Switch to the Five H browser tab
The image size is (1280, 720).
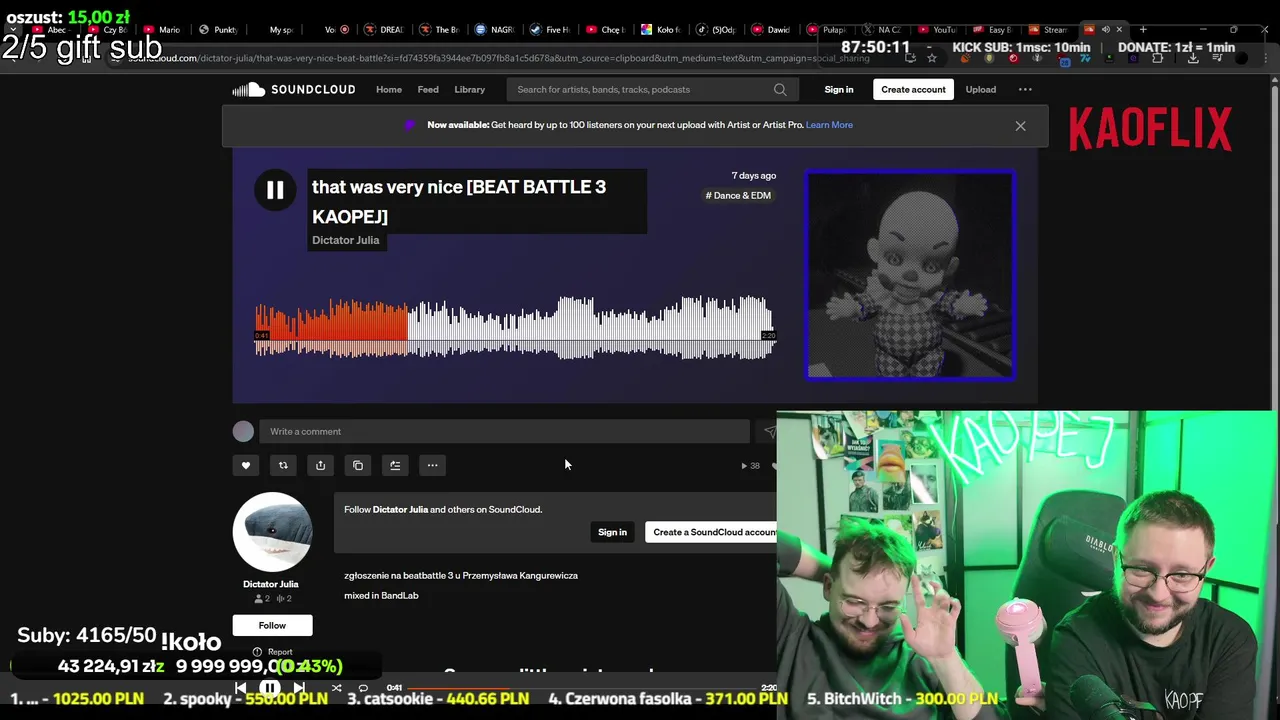click(549, 30)
